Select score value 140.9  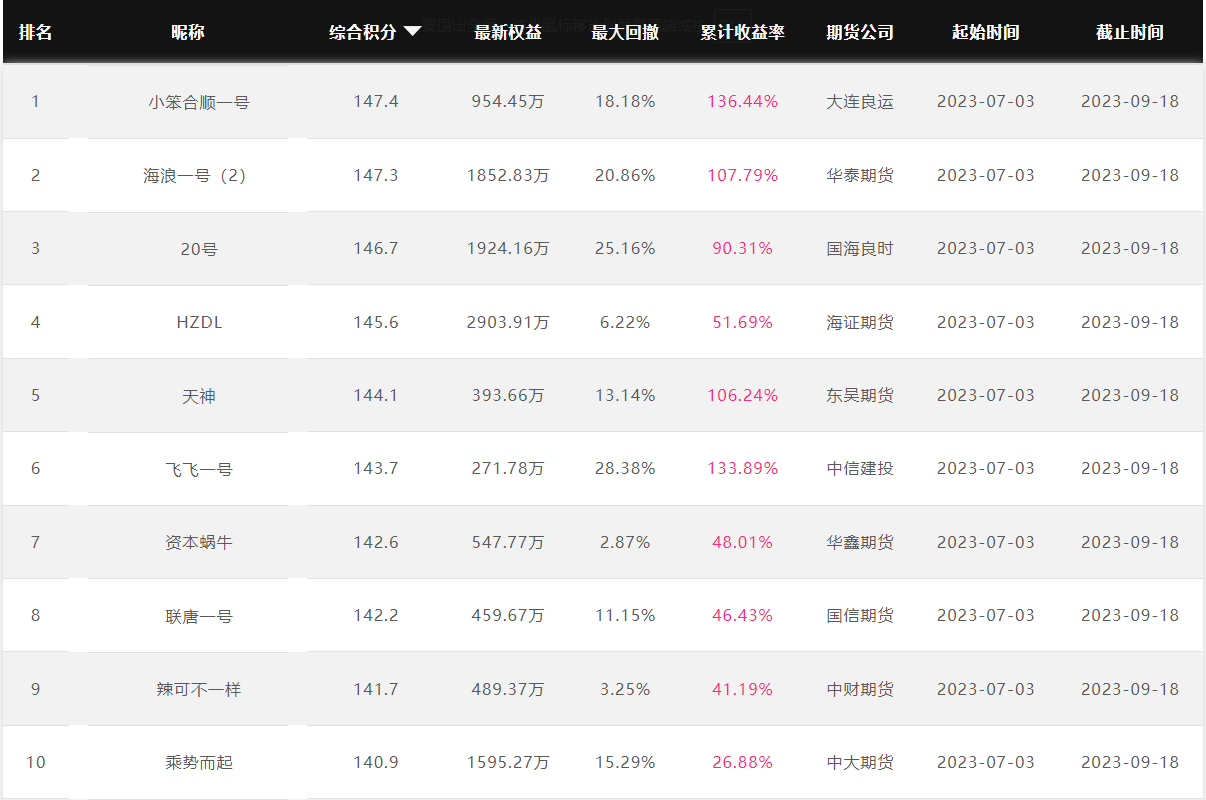click(x=376, y=762)
